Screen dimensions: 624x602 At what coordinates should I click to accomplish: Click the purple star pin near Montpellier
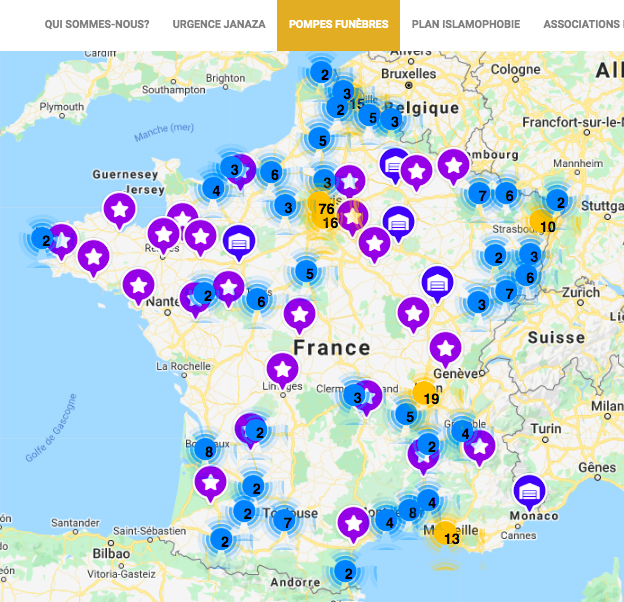coord(353,525)
